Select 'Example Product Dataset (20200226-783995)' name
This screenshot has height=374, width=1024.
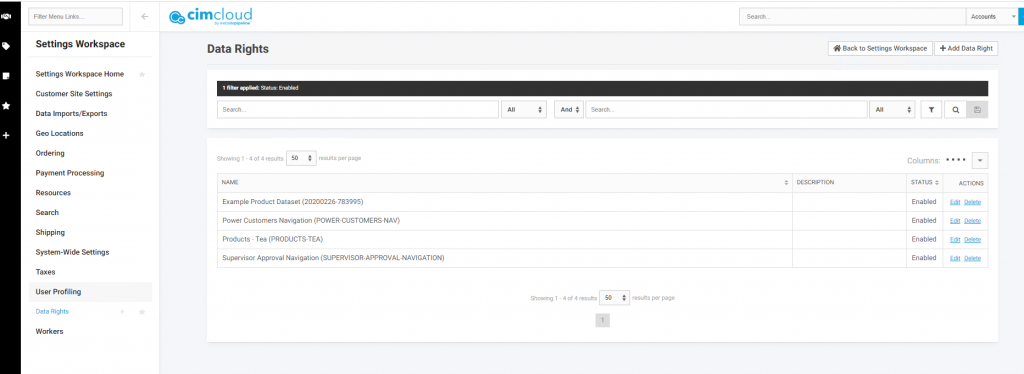point(293,202)
